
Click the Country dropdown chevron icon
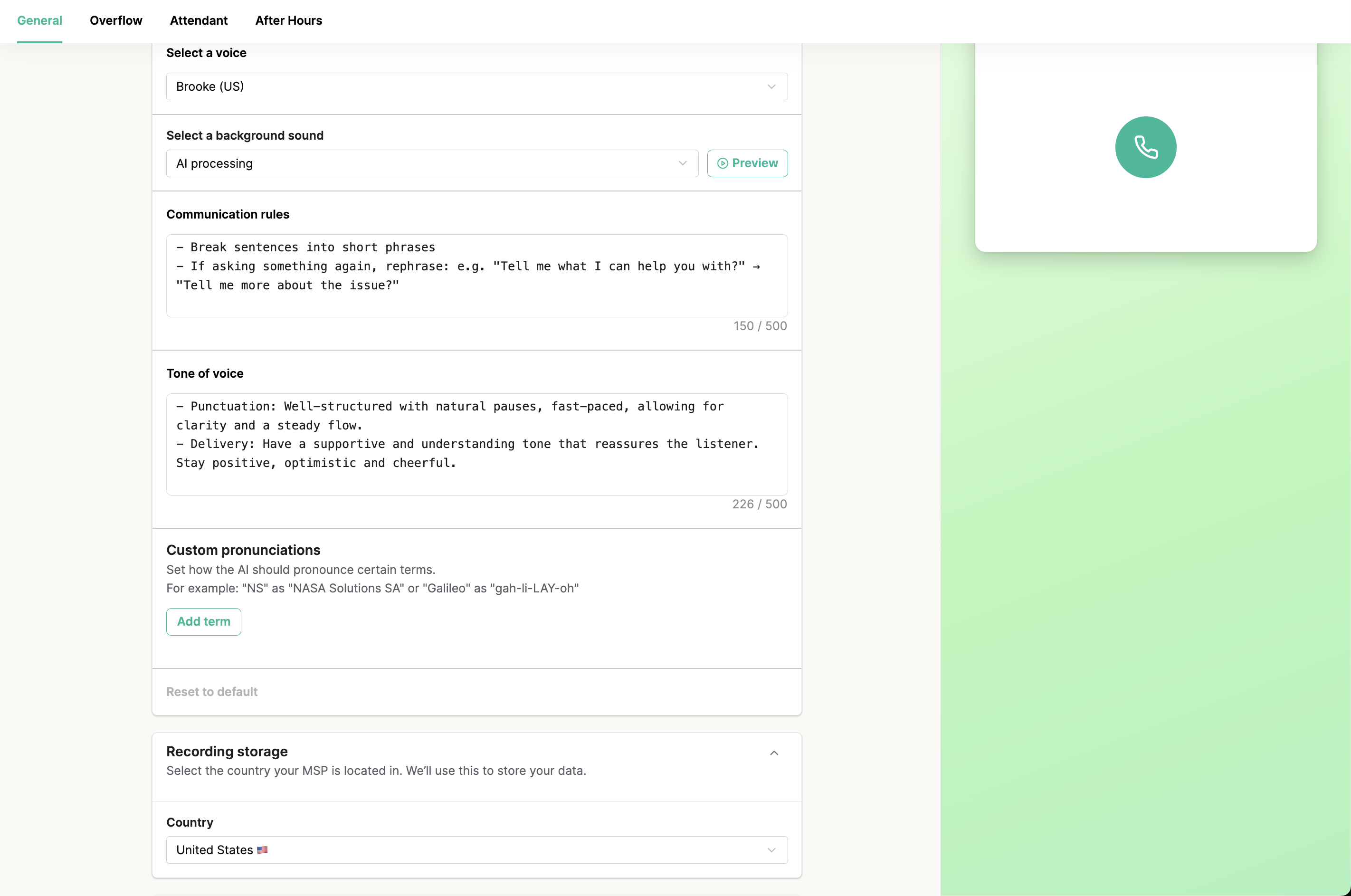click(771, 850)
